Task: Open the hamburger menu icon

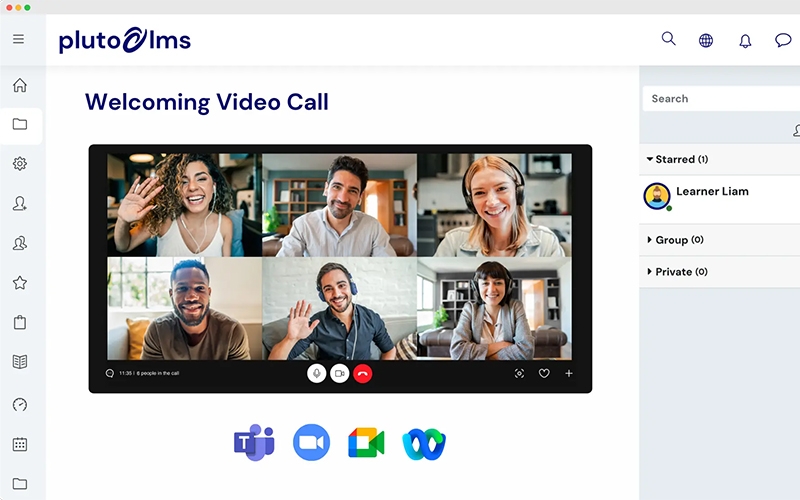Action: pos(18,39)
